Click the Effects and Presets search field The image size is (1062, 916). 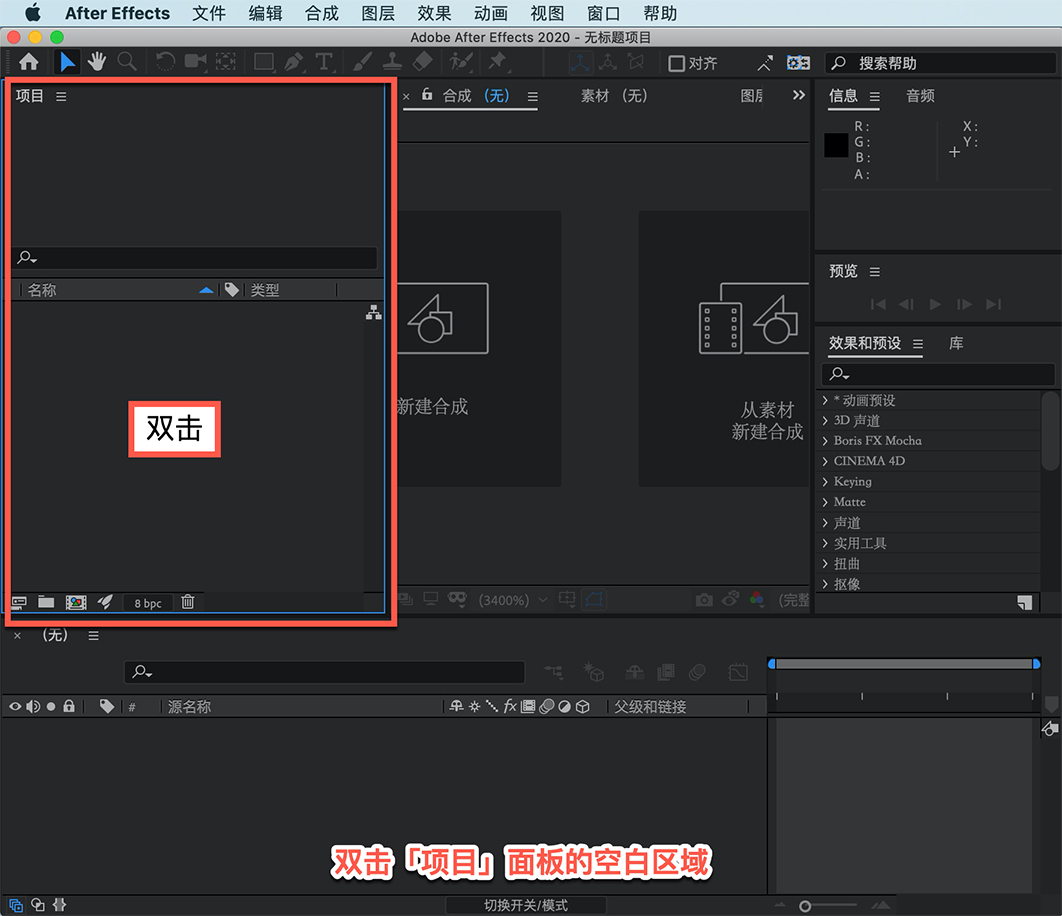pyautogui.click(x=938, y=374)
